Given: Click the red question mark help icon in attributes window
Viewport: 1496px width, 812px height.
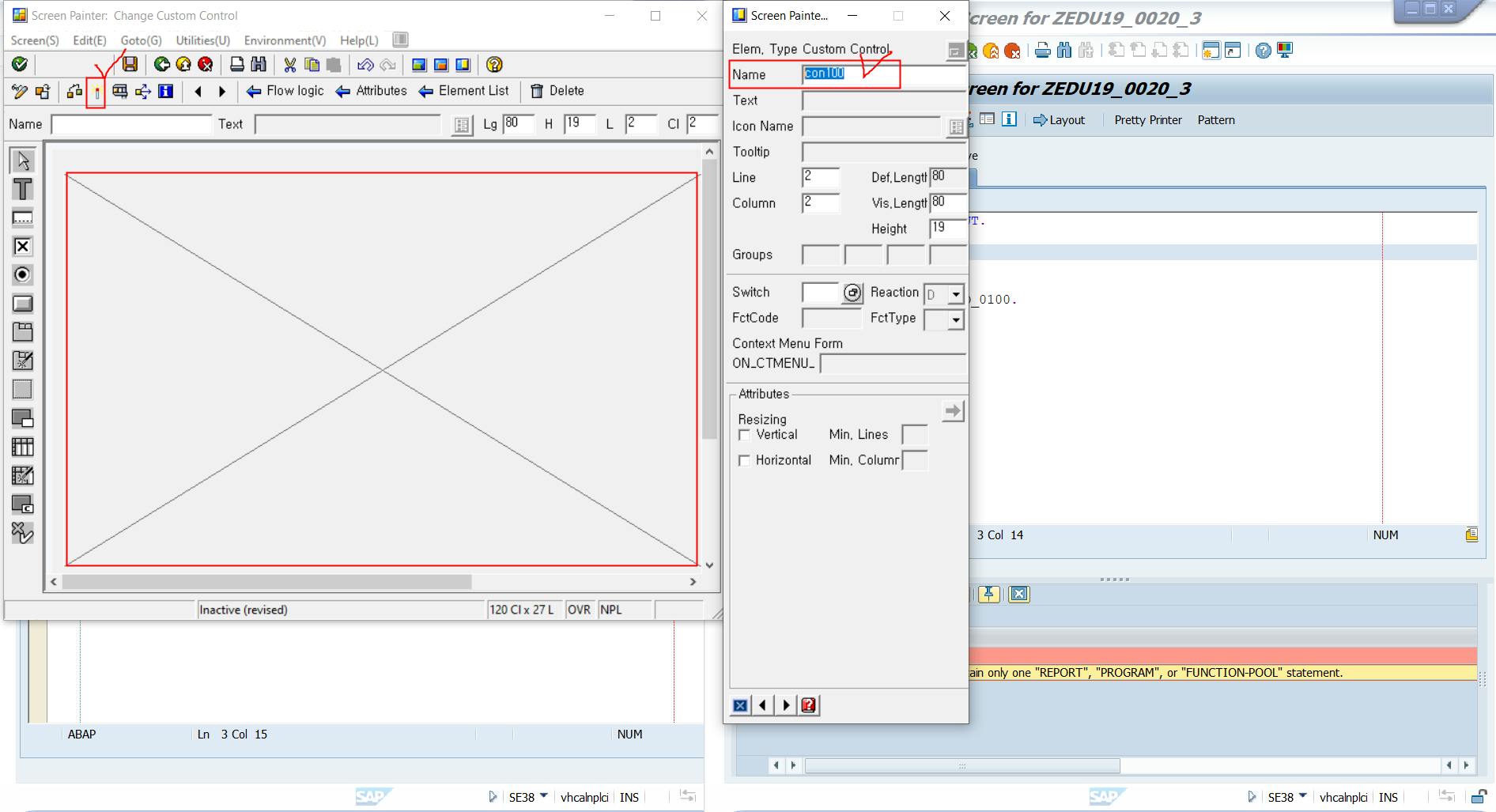Looking at the screenshot, I should coord(809,705).
